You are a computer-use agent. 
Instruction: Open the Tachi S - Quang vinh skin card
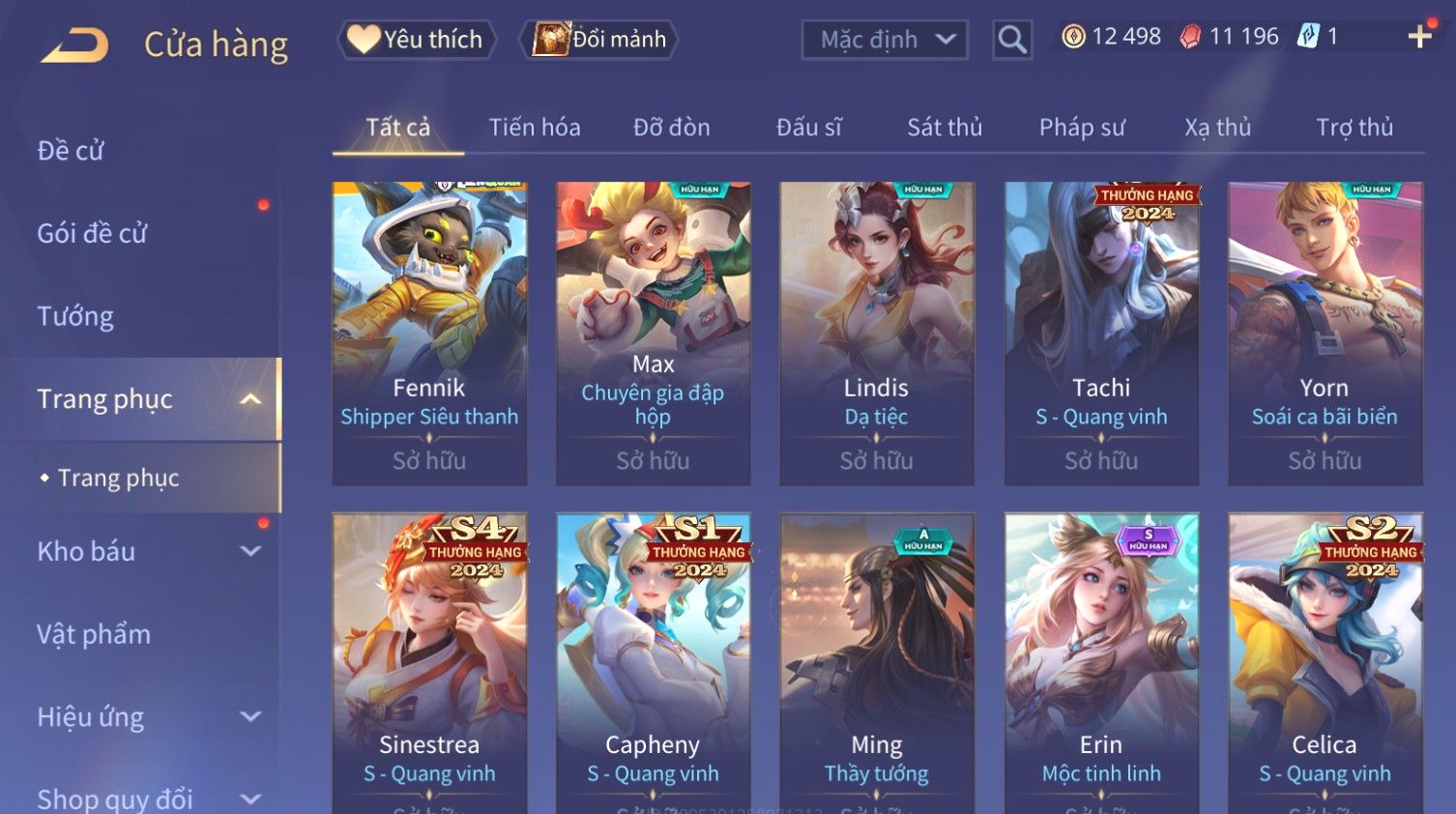(1101, 334)
